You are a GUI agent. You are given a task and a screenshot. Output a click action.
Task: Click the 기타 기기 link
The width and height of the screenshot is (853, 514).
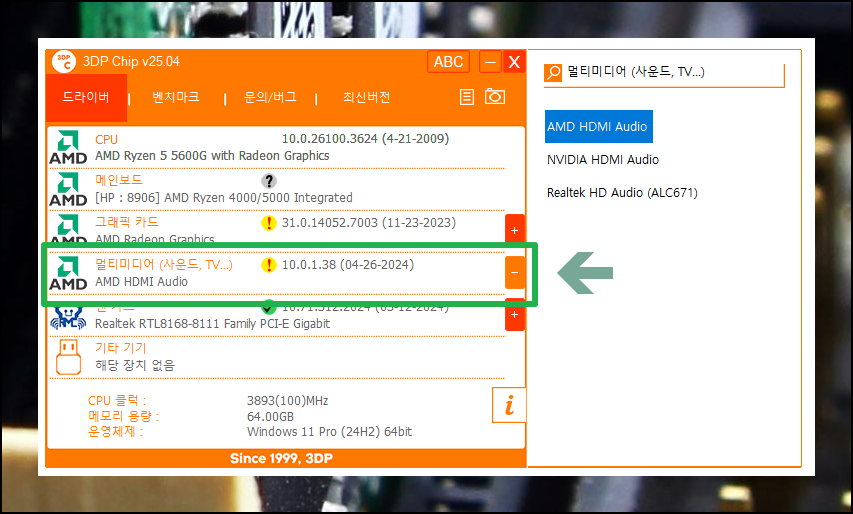(x=121, y=348)
